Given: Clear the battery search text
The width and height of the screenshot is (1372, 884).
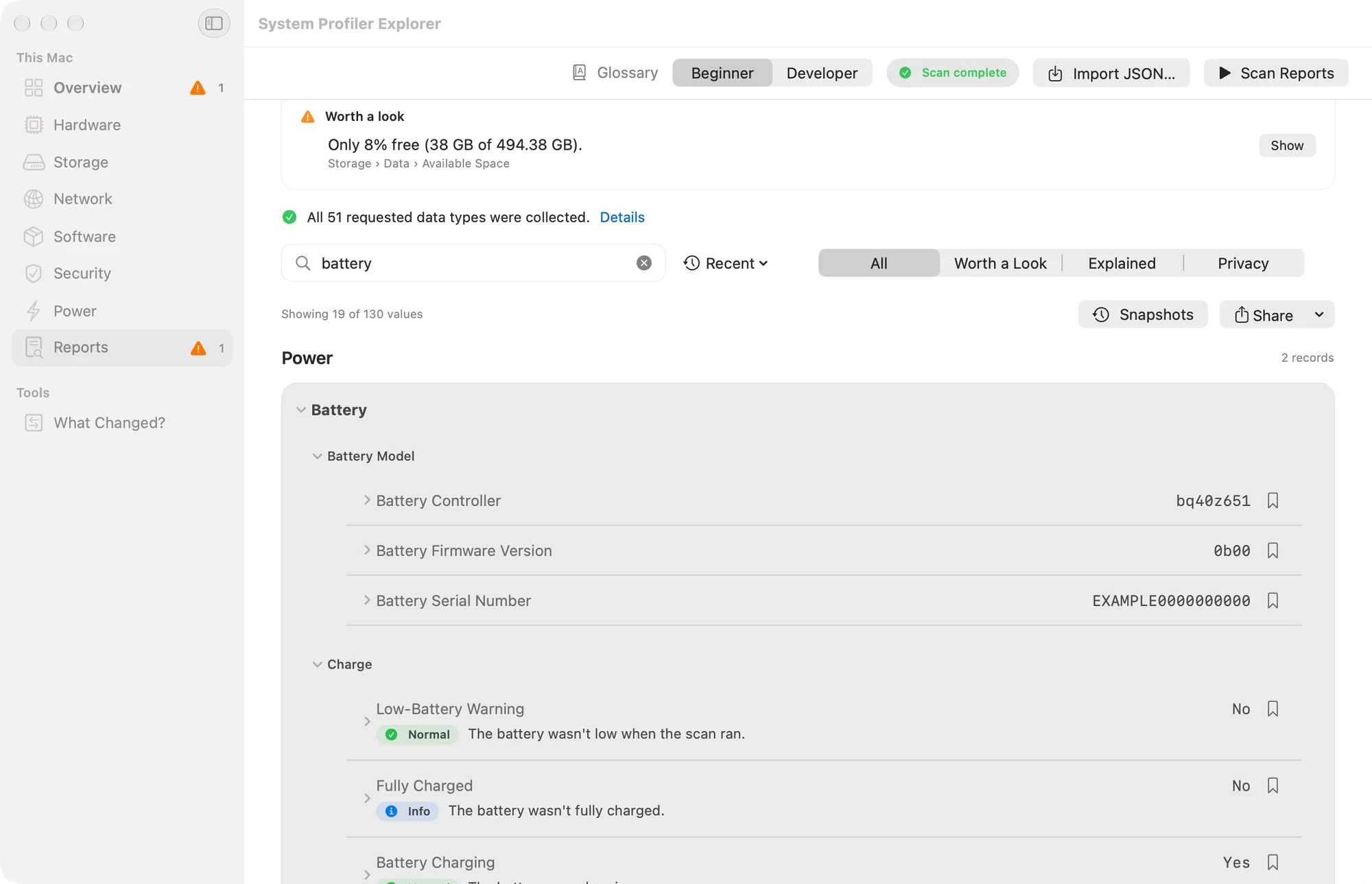Looking at the screenshot, I should pyautogui.click(x=643, y=263).
